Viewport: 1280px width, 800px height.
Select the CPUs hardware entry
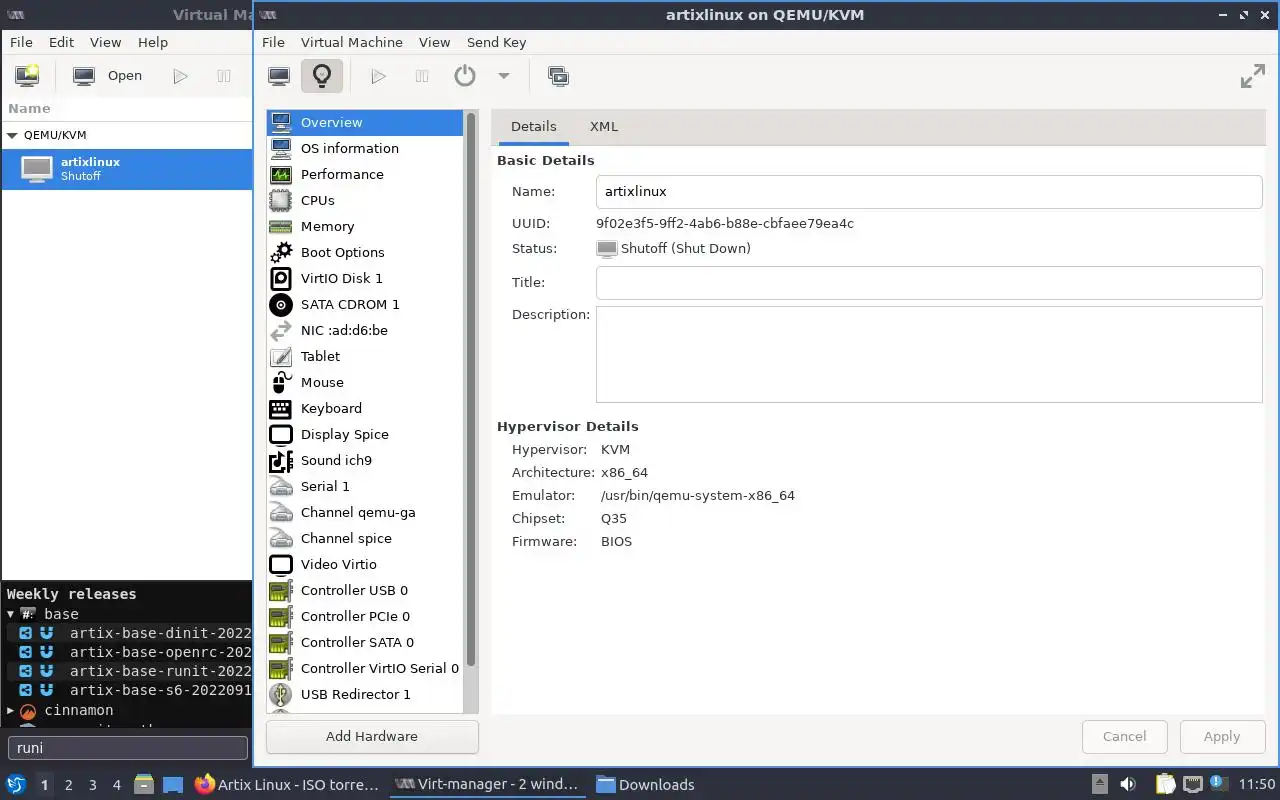coord(365,200)
